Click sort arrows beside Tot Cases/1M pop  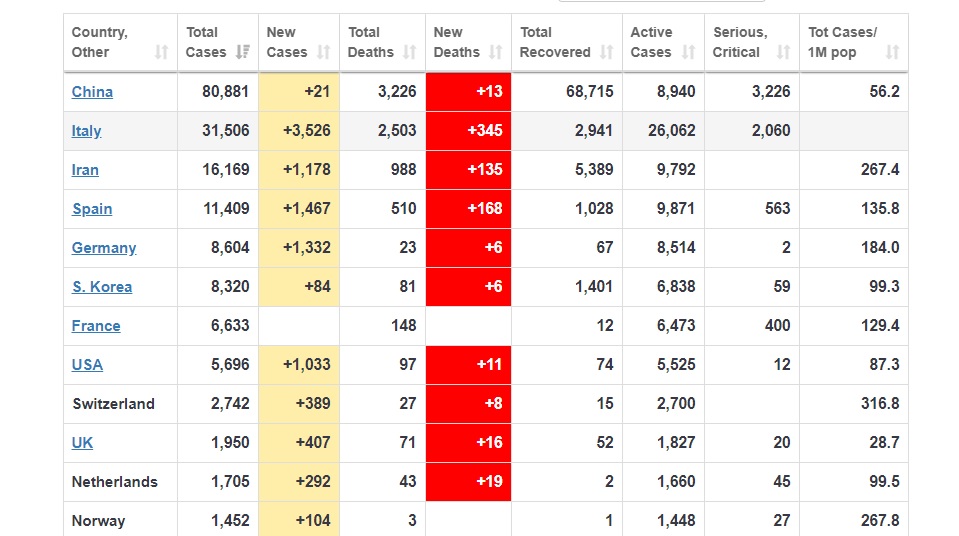click(x=892, y=52)
